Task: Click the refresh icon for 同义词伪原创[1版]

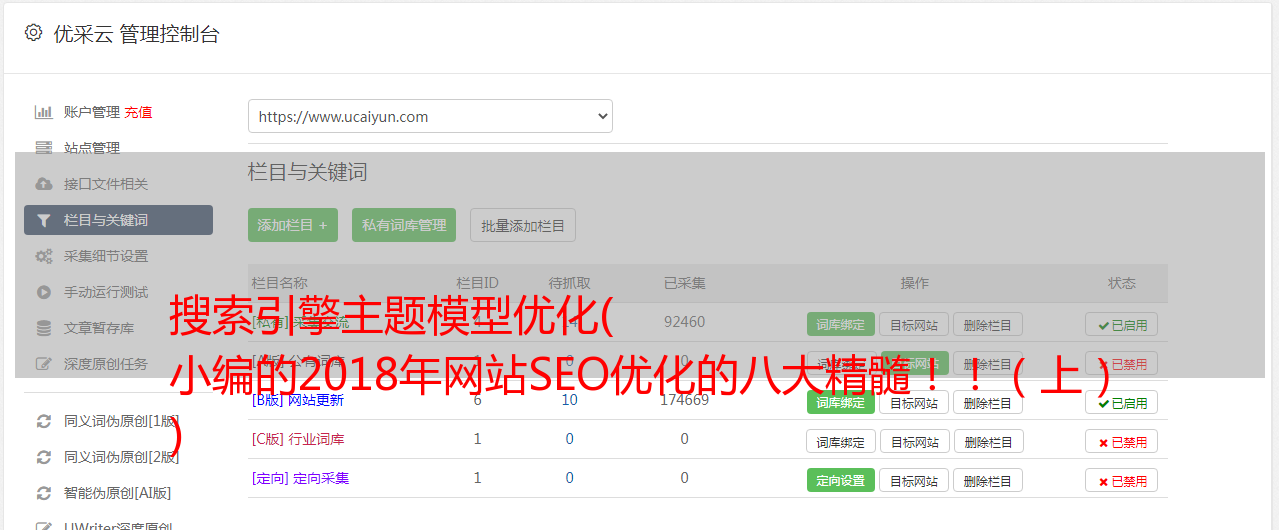Action: [x=43, y=421]
